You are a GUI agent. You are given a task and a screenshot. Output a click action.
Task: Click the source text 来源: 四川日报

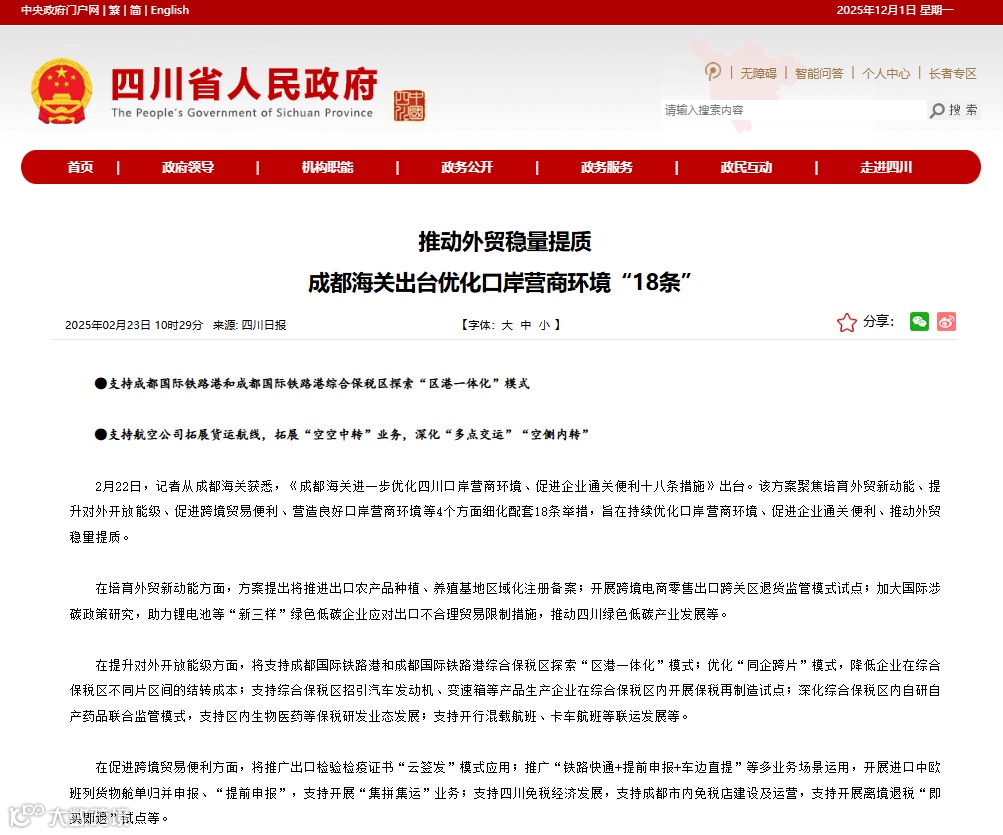(249, 325)
